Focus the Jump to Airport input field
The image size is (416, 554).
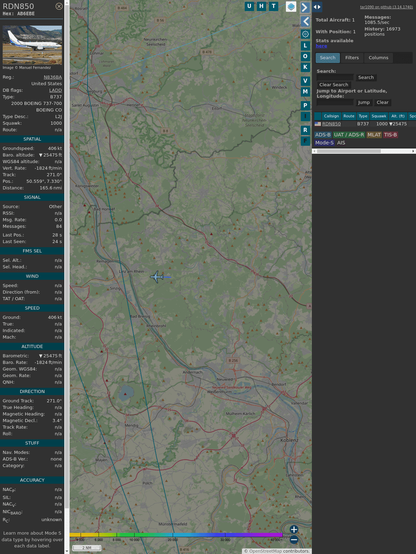coord(335,102)
